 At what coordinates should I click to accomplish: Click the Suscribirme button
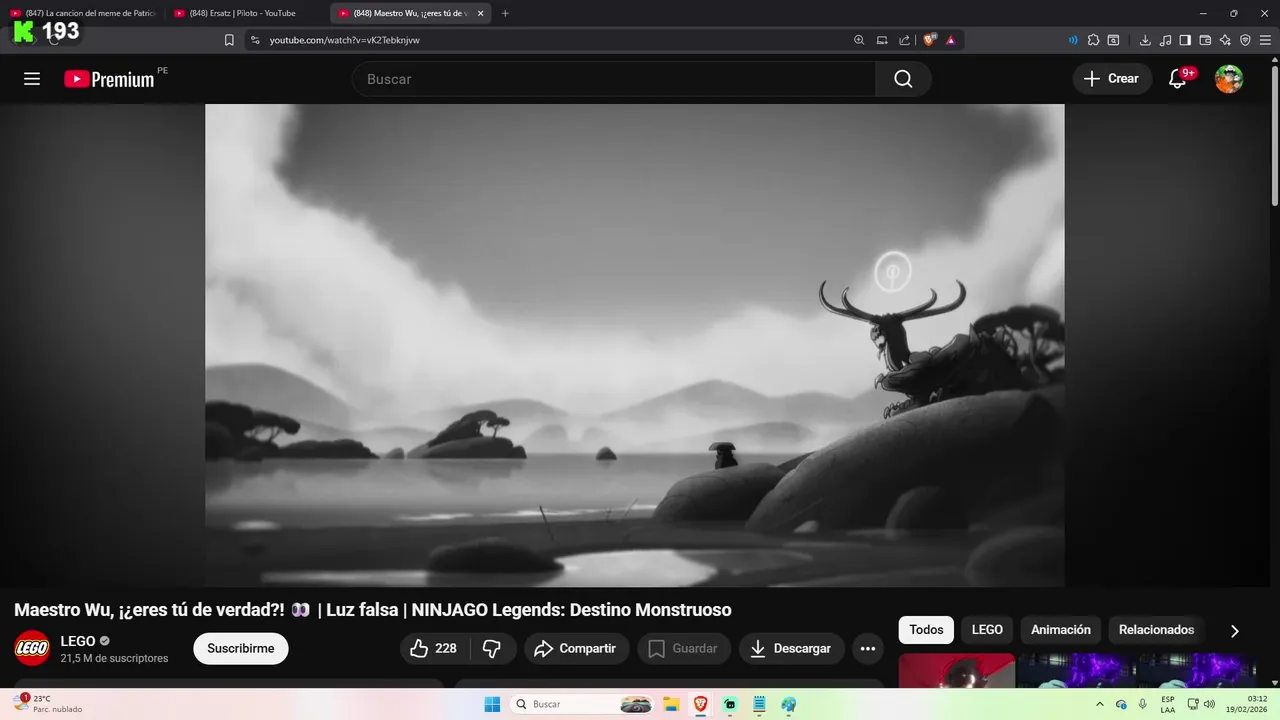point(241,649)
